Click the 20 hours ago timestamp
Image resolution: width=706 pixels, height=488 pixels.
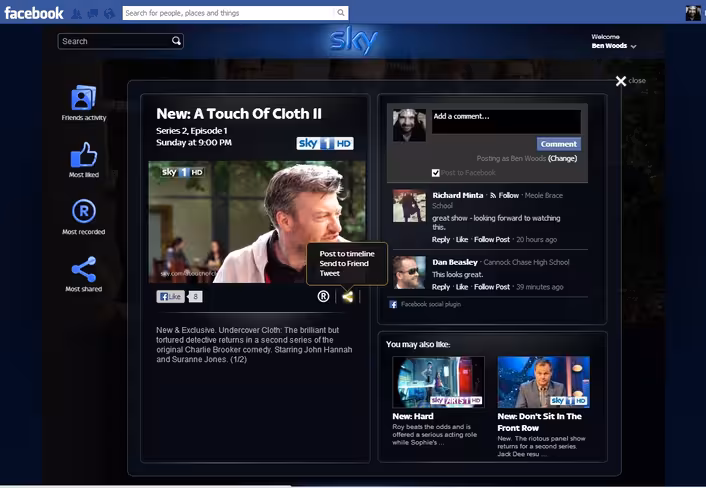coord(536,239)
